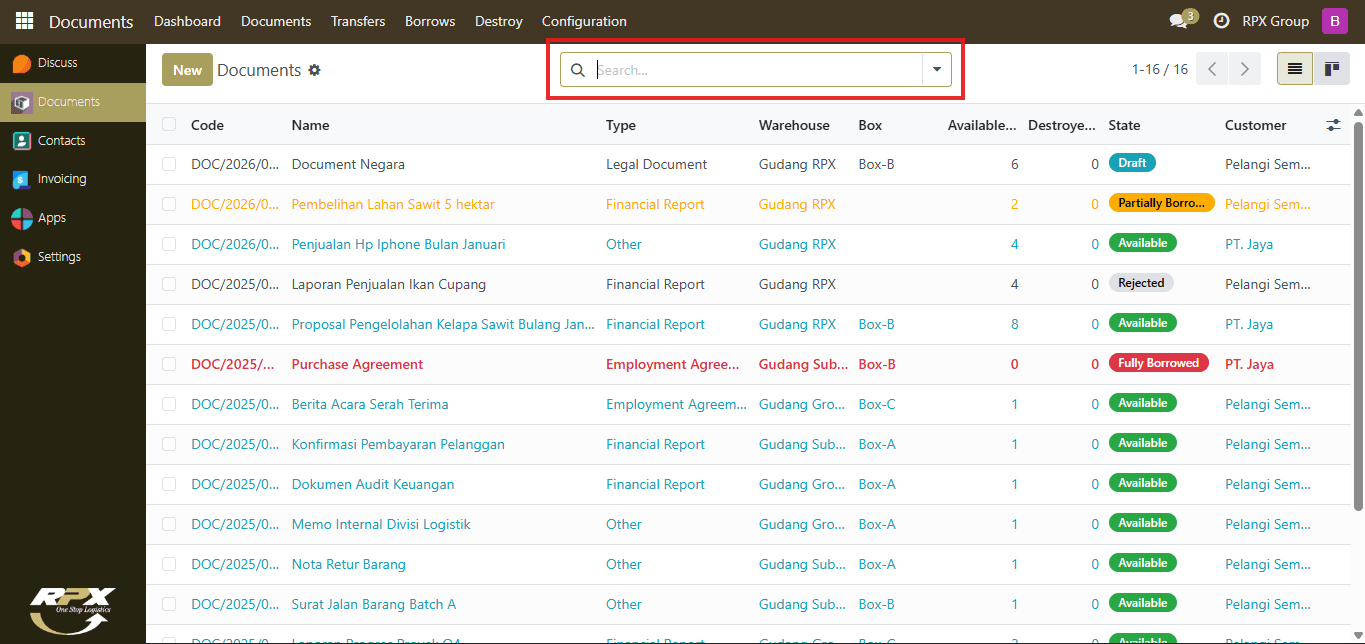Sort by the Code column header
The height and width of the screenshot is (644, 1365).
pyautogui.click(x=207, y=125)
